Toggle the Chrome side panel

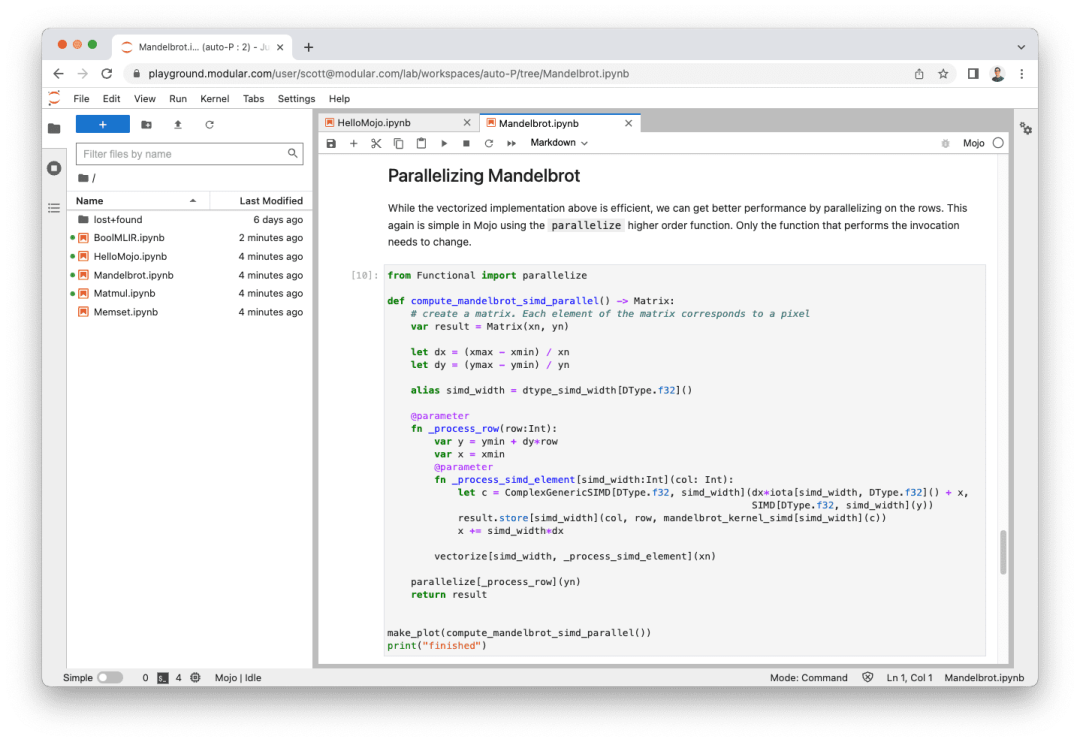pyautogui.click(x=973, y=74)
